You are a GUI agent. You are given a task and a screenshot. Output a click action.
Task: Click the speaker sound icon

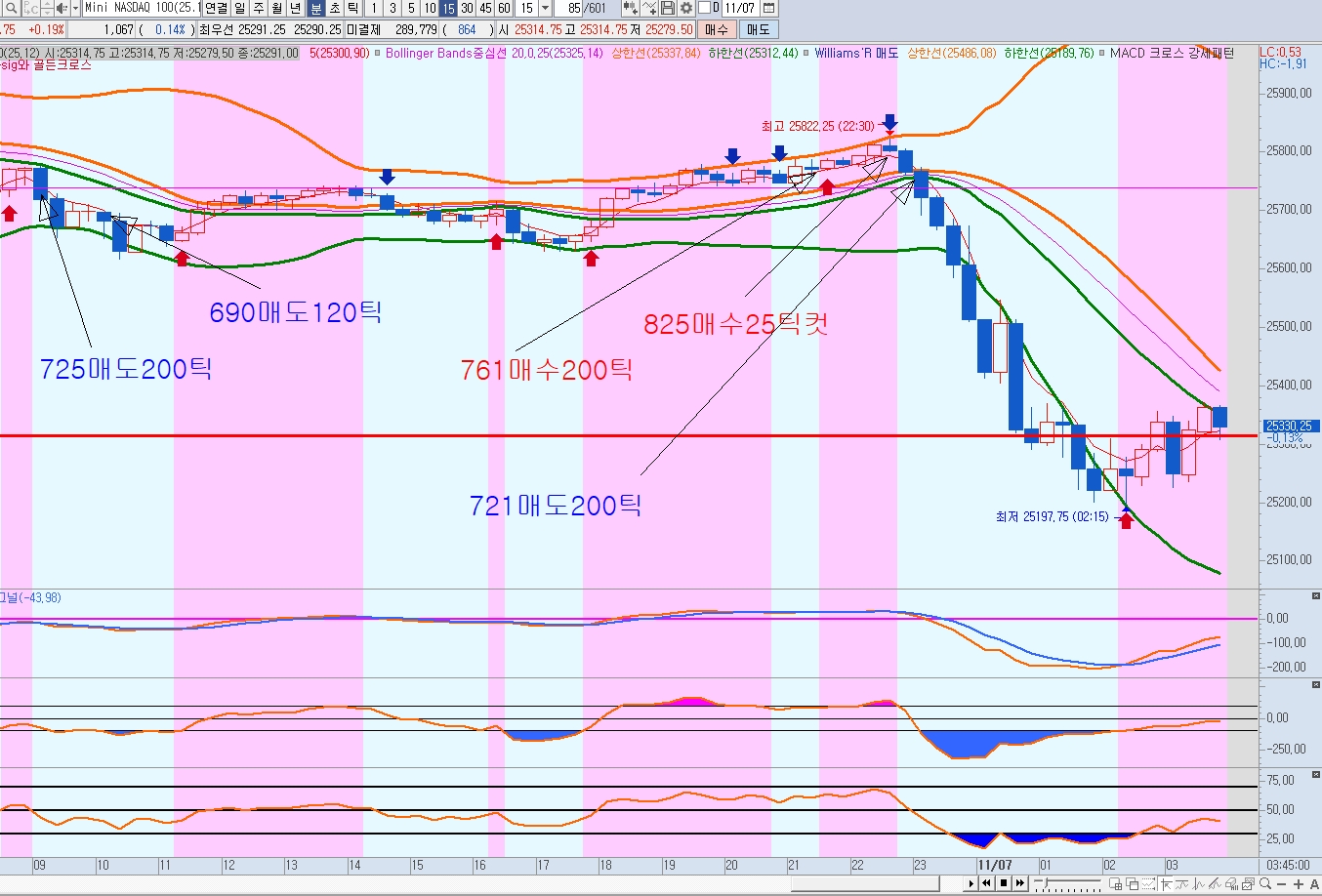(61, 8)
